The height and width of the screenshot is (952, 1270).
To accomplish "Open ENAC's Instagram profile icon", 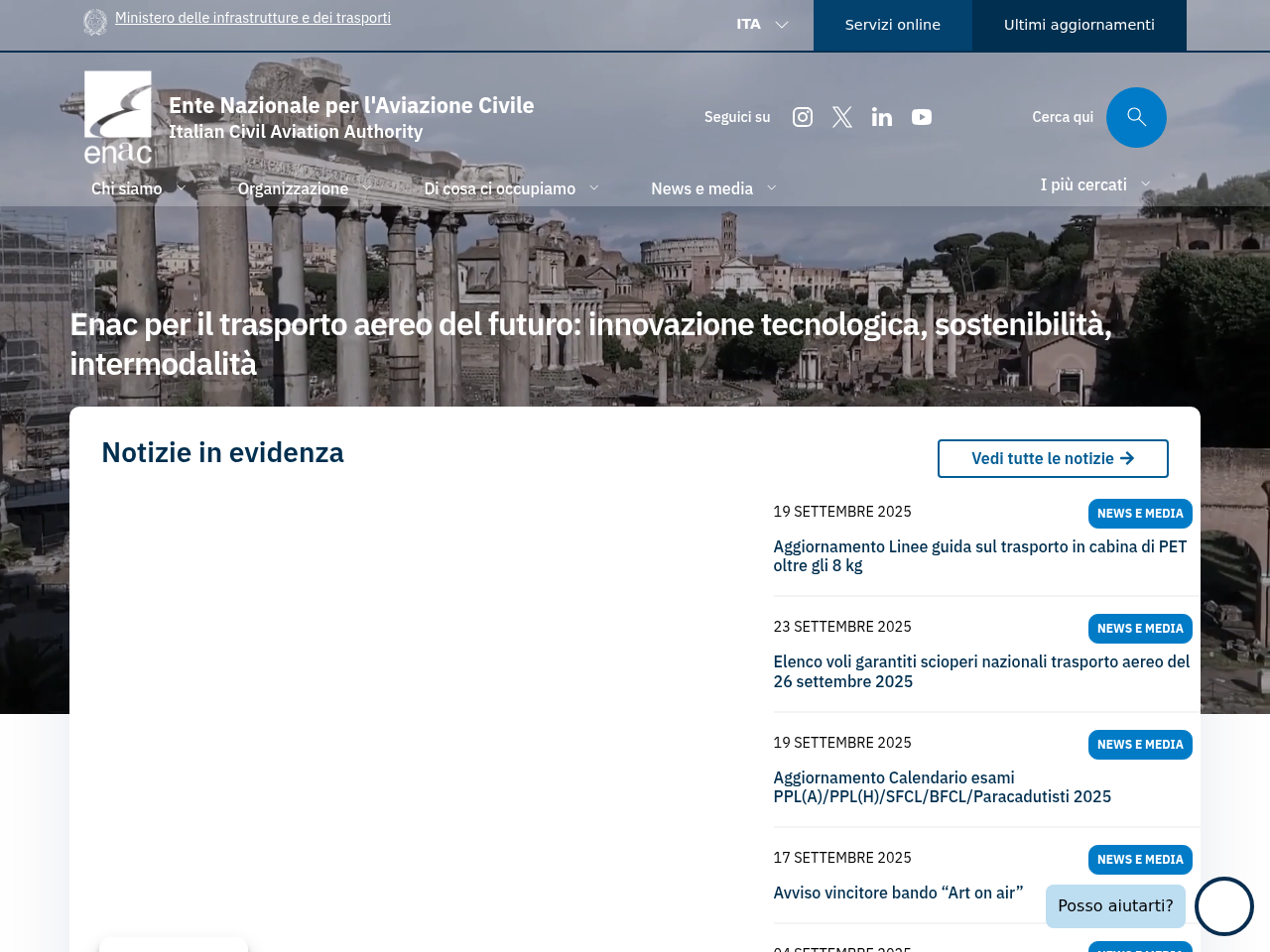I will pos(801,115).
